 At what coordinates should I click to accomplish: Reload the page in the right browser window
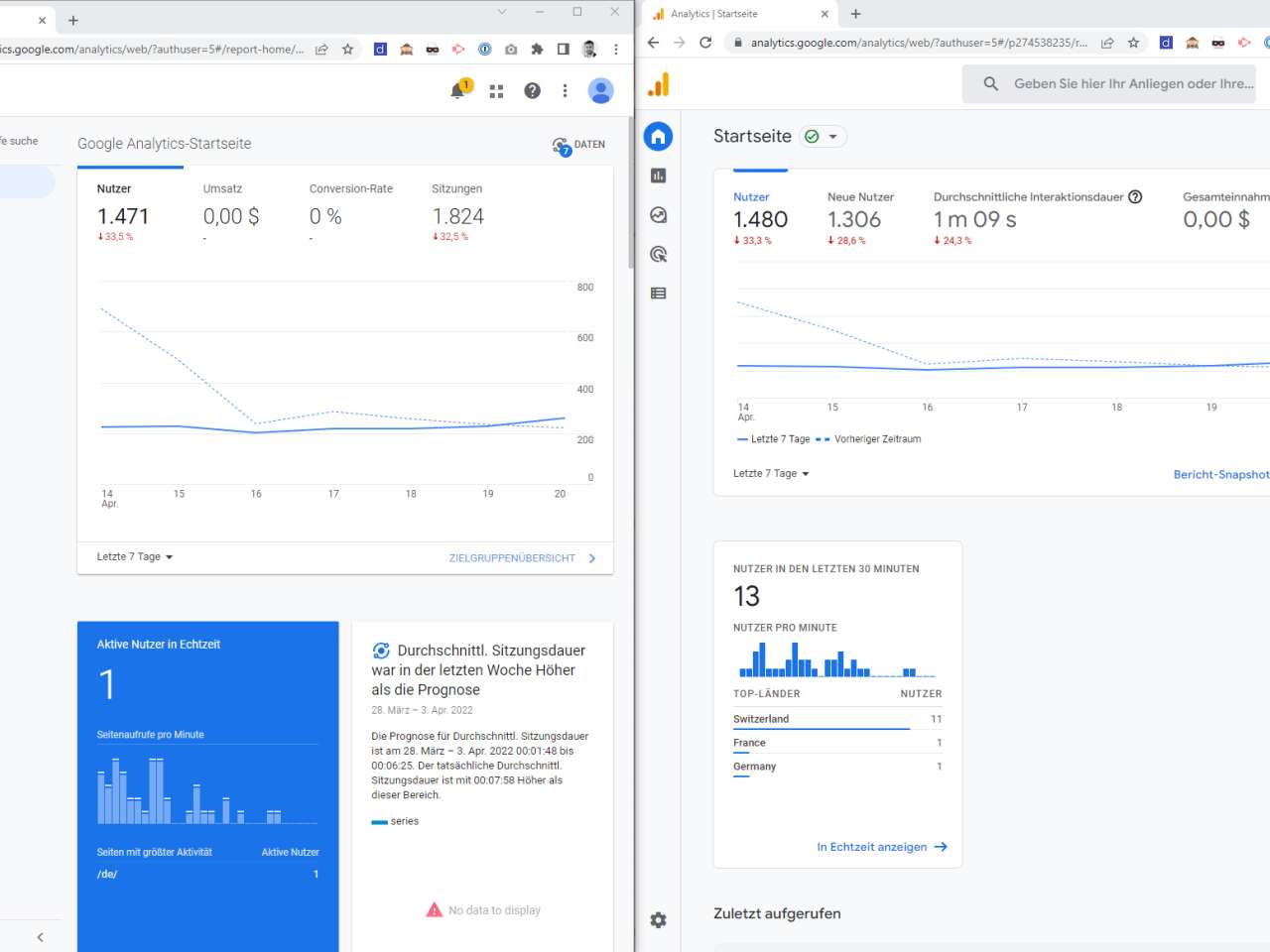(x=705, y=43)
